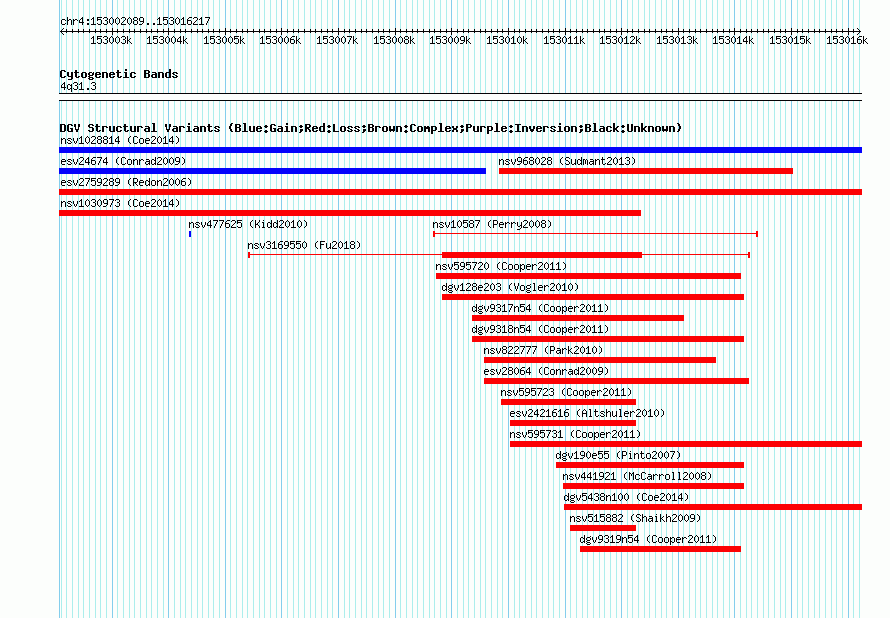This screenshot has height=618, width=890.
Task: Open nsv3169550 (Fu2018) variant label
Action: click(304, 245)
